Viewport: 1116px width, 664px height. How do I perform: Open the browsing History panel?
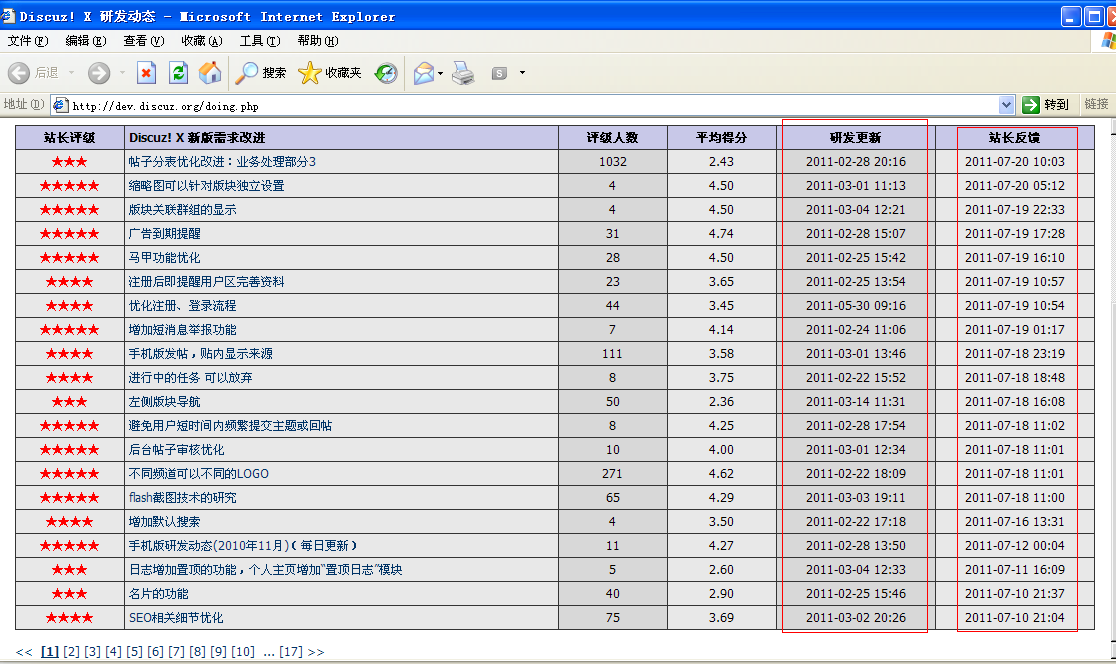[x=386, y=73]
